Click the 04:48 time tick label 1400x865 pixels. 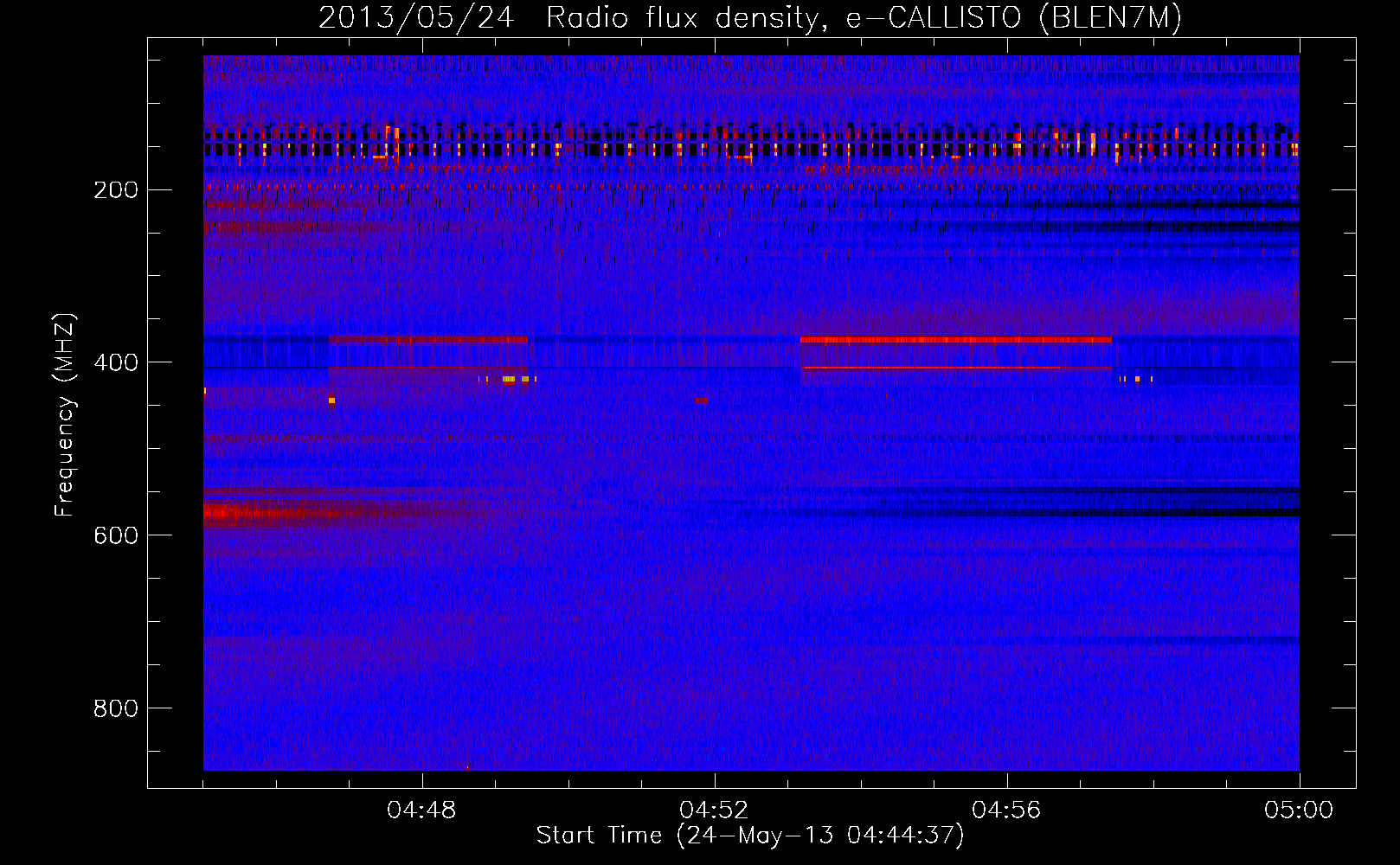click(x=422, y=811)
